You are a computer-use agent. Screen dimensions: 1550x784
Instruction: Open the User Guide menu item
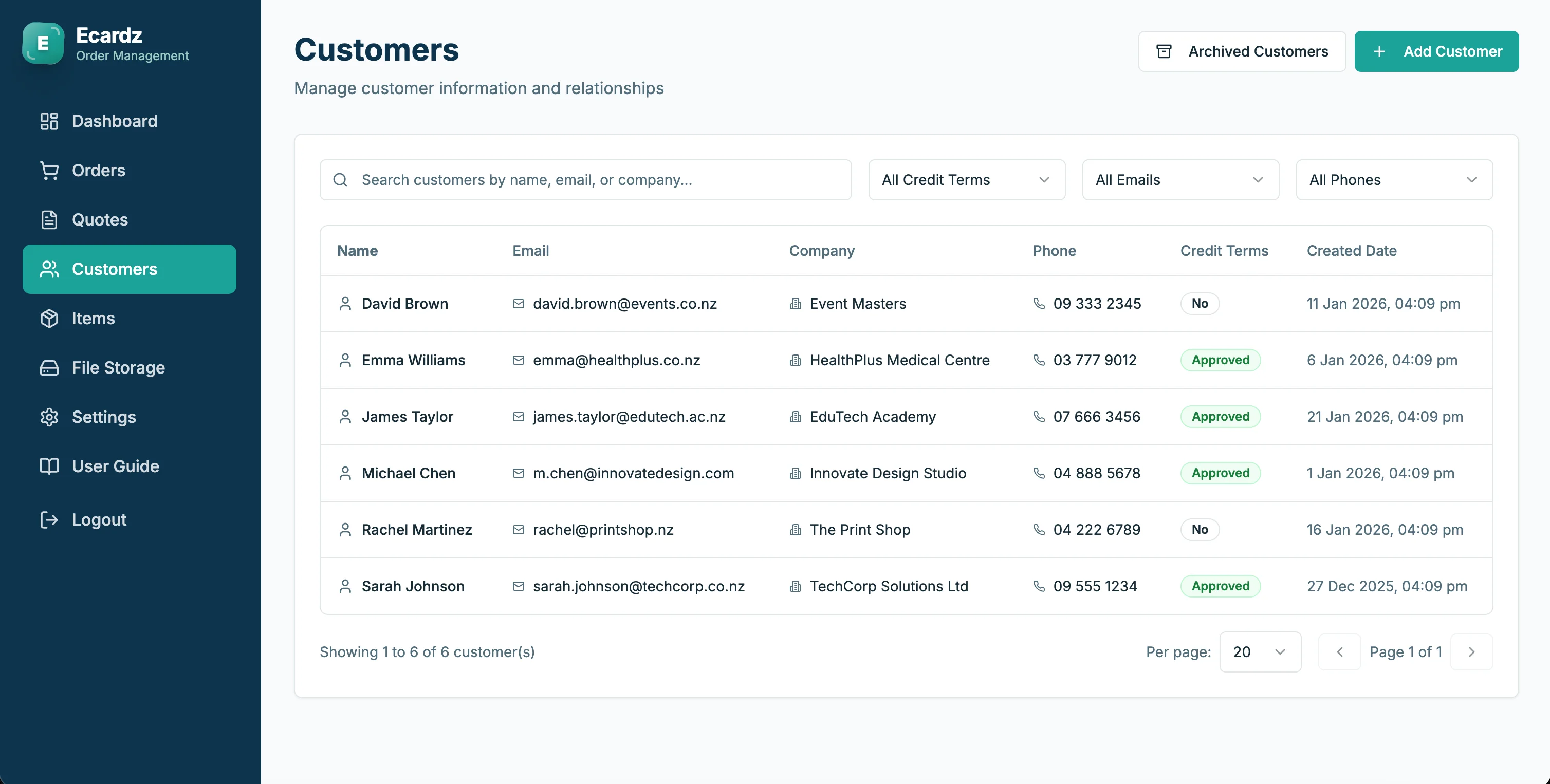[130, 466]
